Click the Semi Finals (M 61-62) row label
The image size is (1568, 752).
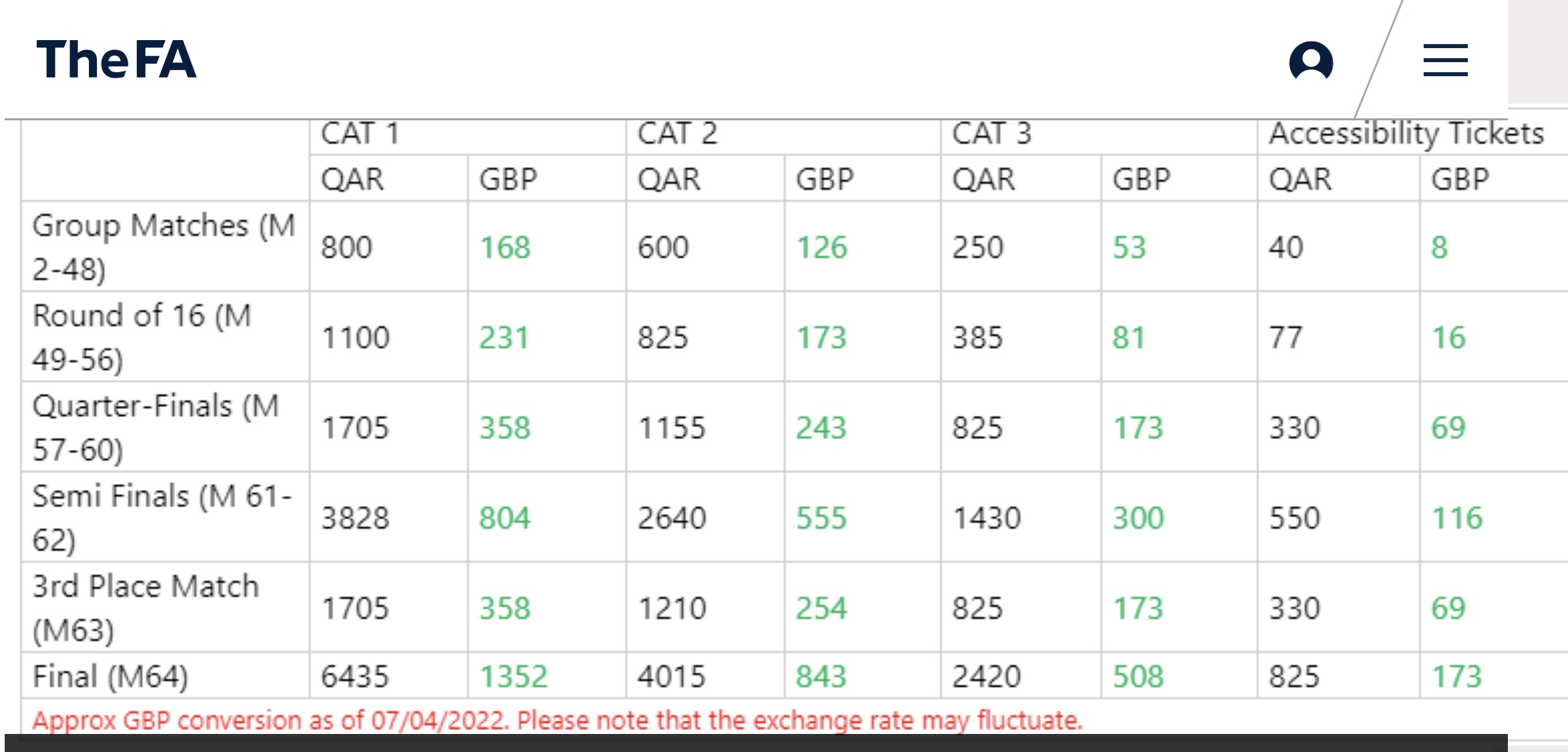click(x=162, y=517)
